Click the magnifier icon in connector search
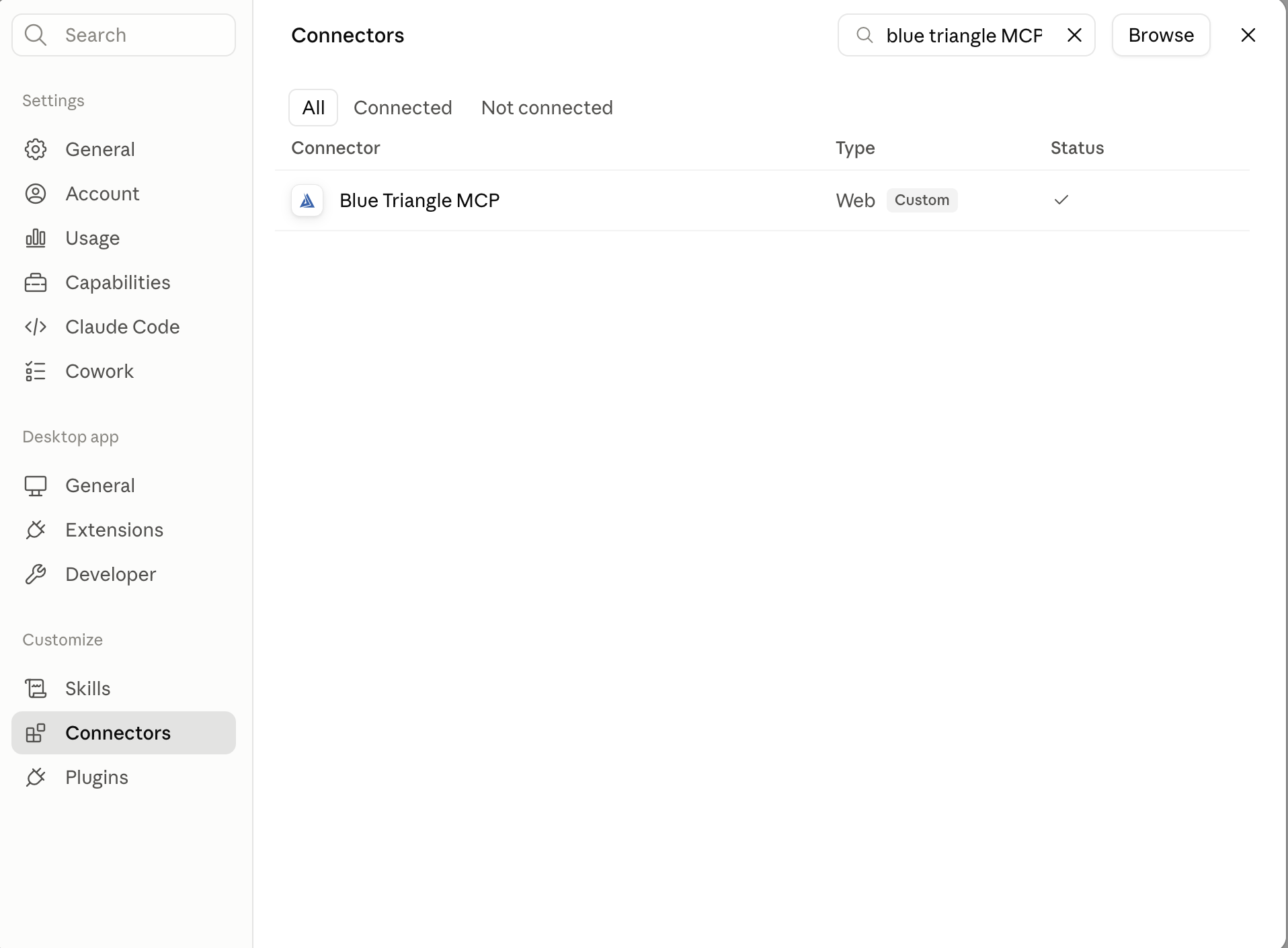1288x948 pixels. [864, 35]
